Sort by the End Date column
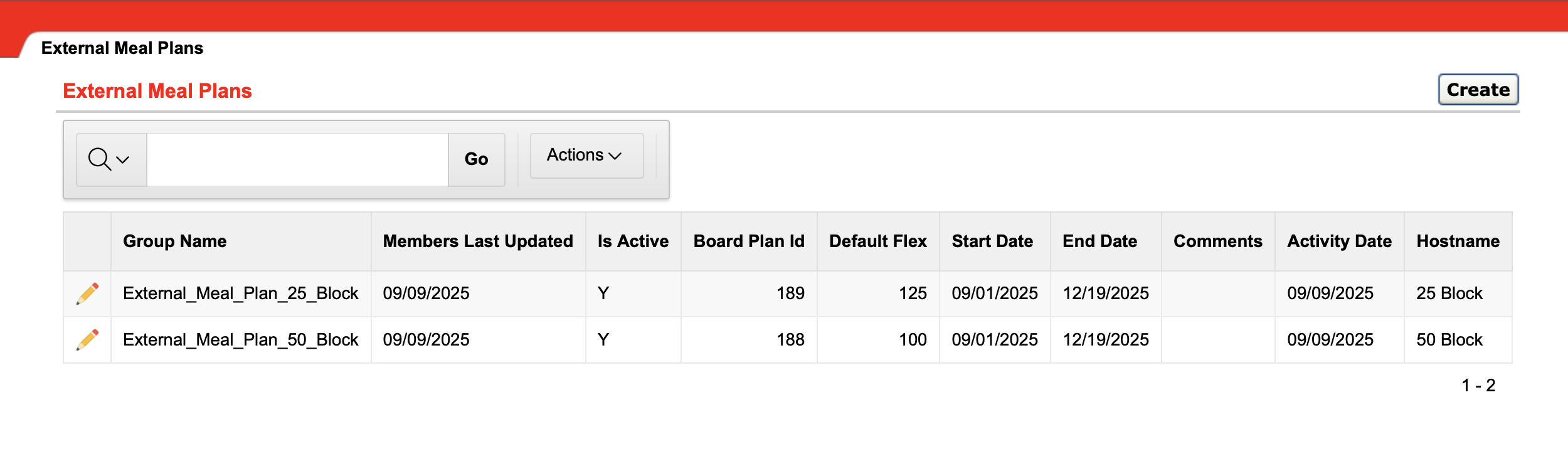1568x449 pixels. [x=1100, y=241]
